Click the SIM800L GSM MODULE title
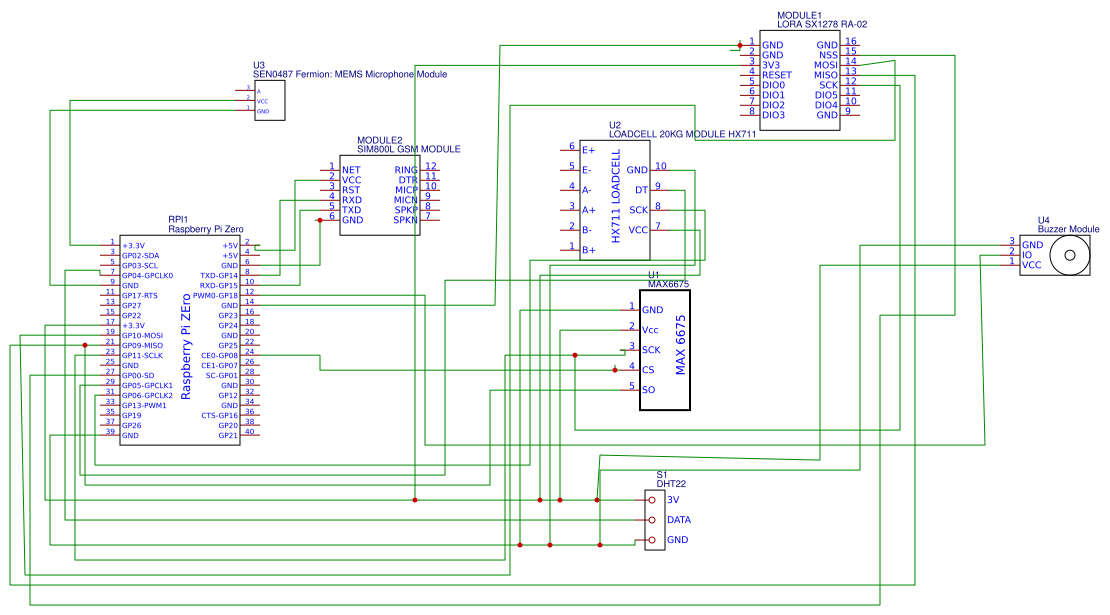Image resolution: width=1110 pixels, height=615 pixels. click(x=408, y=149)
